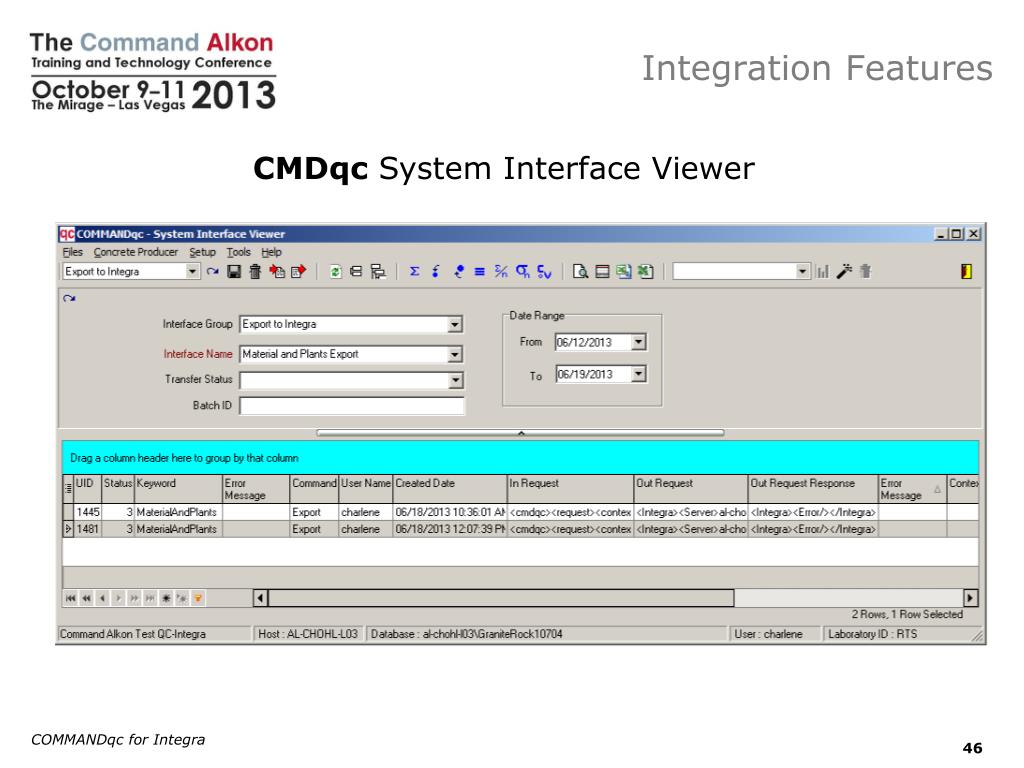This screenshot has height=768, width=1024.
Task: Click the asterisk new record icon
Action: point(166,598)
